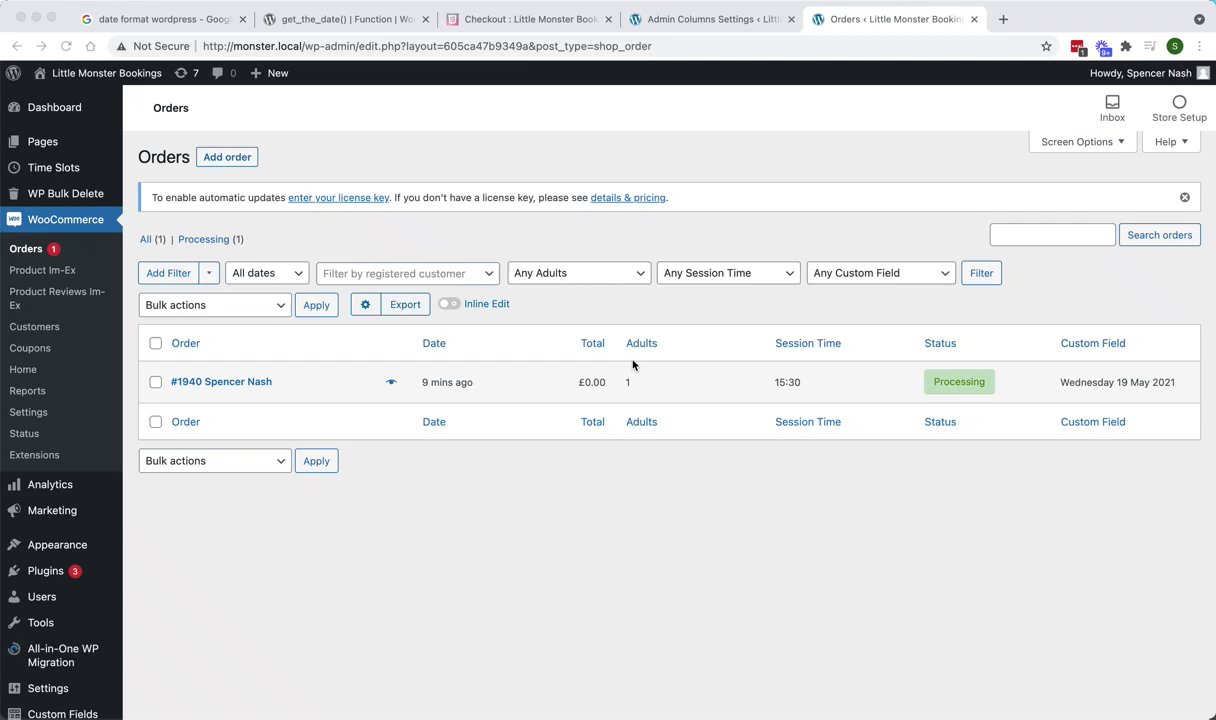Click the Add order button
This screenshot has height=720, width=1216.
click(227, 157)
